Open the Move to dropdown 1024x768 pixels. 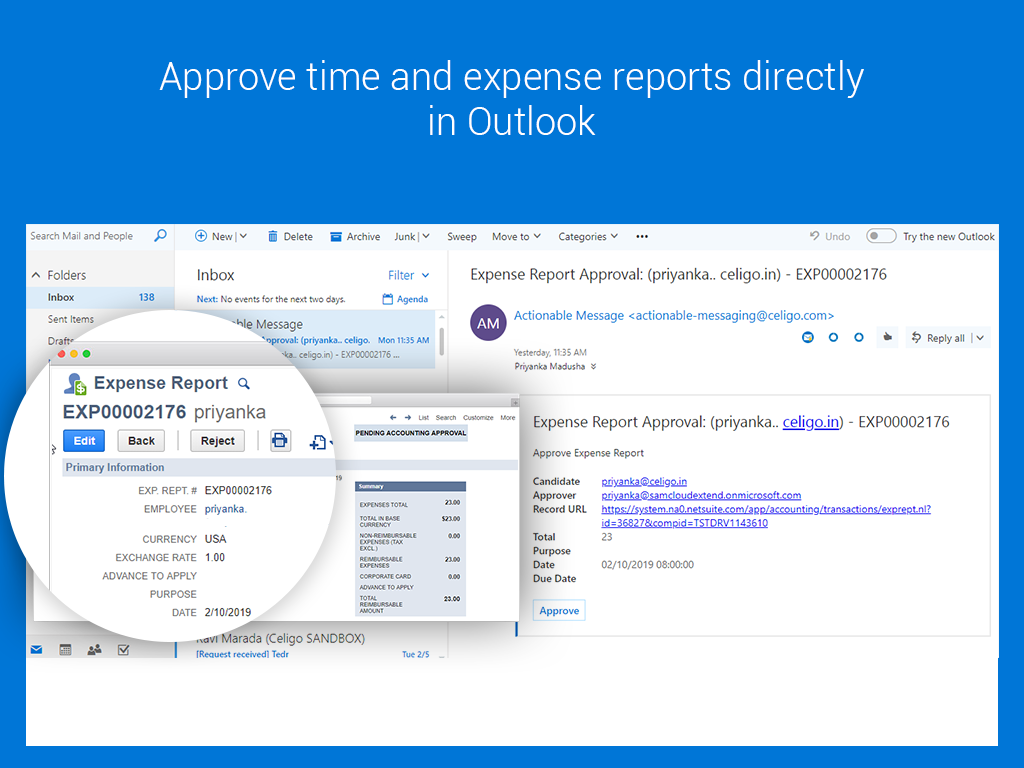tap(517, 236)
